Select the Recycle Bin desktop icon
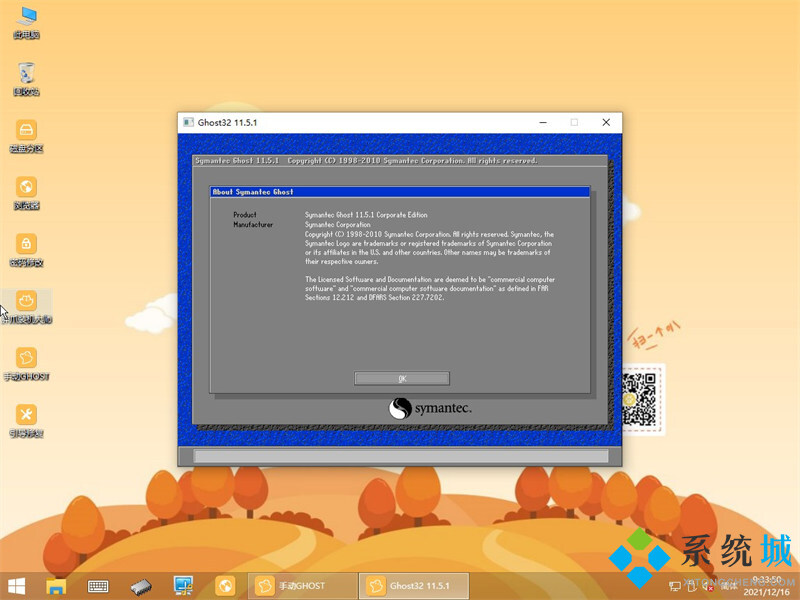Screen dimensions: 800x600 [27, 79]
